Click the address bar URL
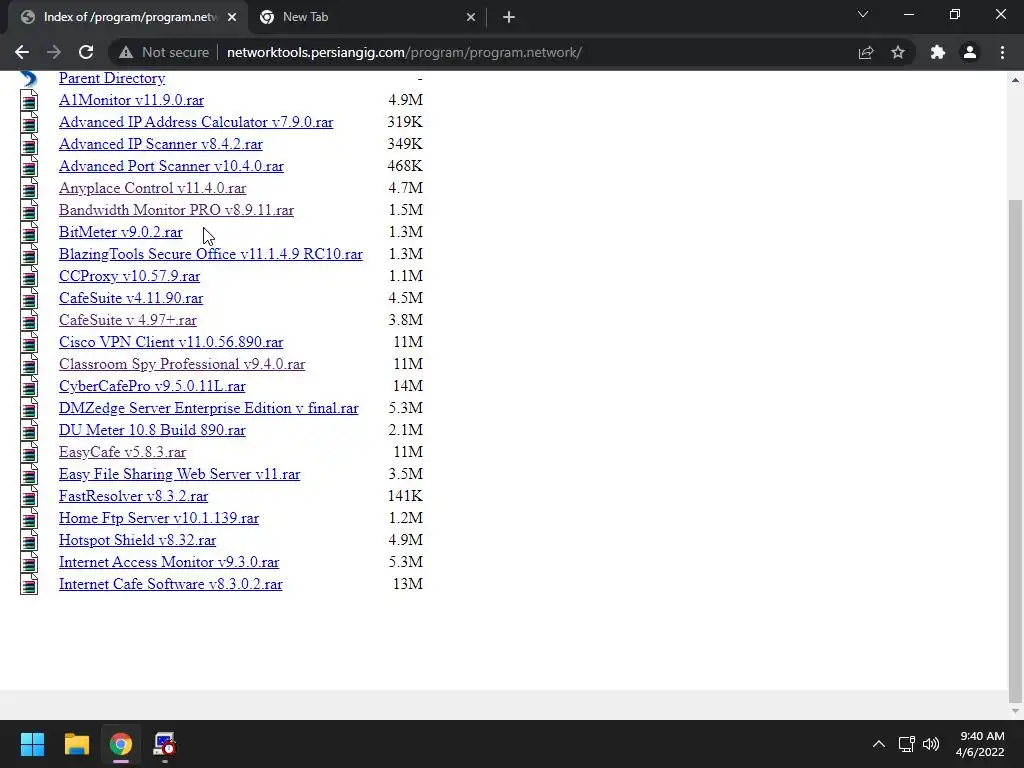Image resolution: width=1024 pixels, height=768 pixels. [404, 52]
